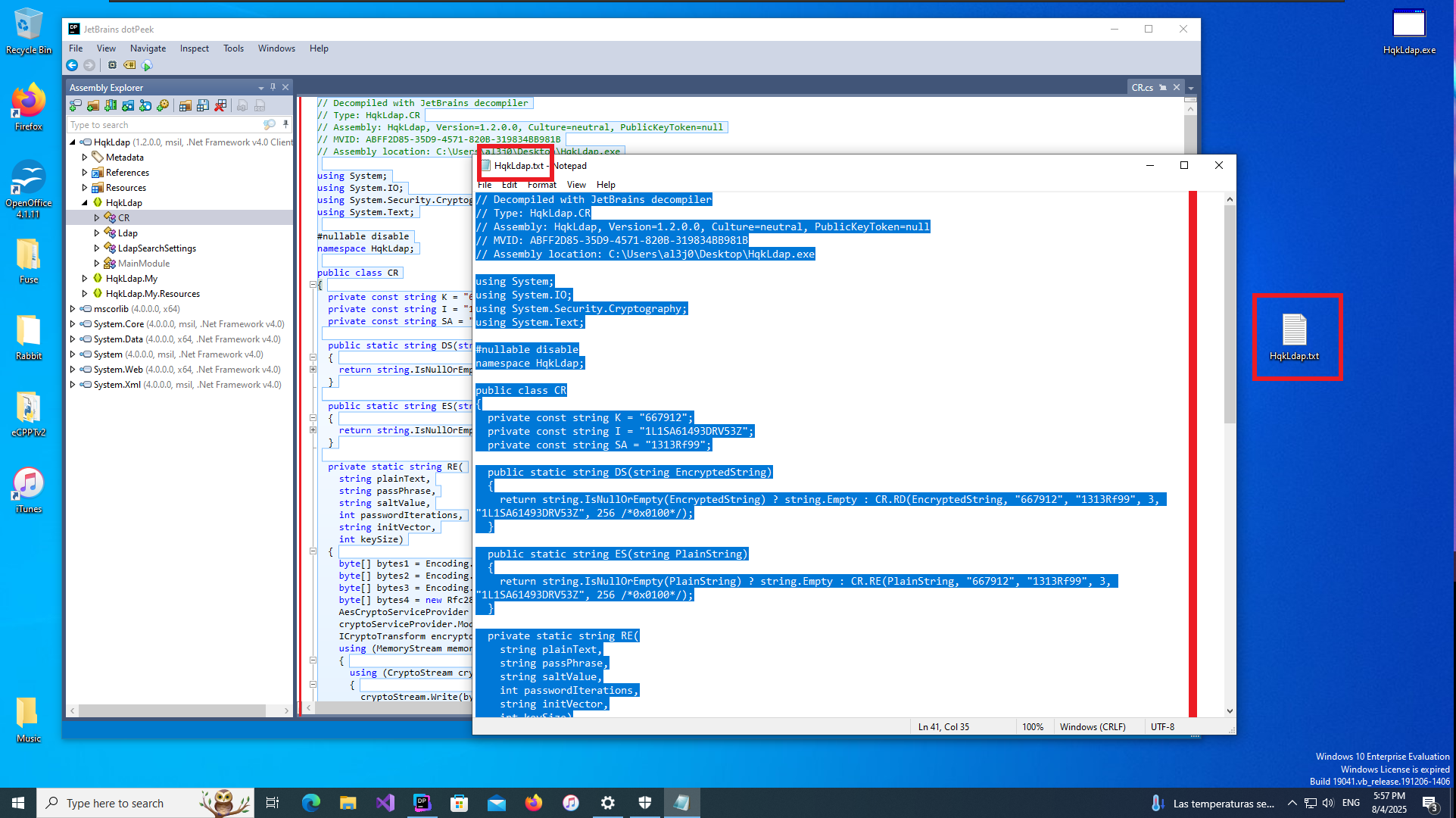Image resolution: width=1456 pixels, height=818 pixels.
Task: Expand the HqkLdap.My namespace node
Action: pos(85,279)
